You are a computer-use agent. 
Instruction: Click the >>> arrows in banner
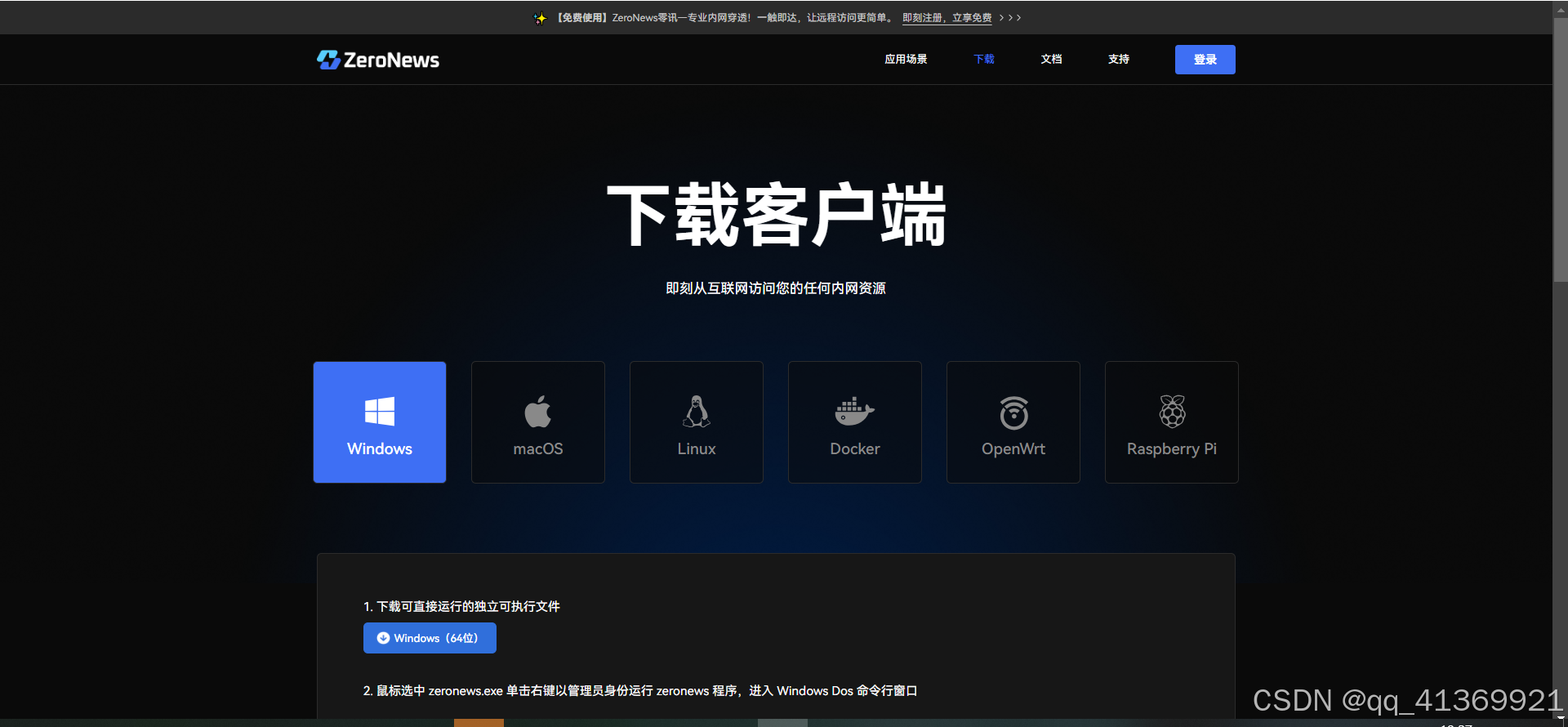click(x=1010, y=17)
